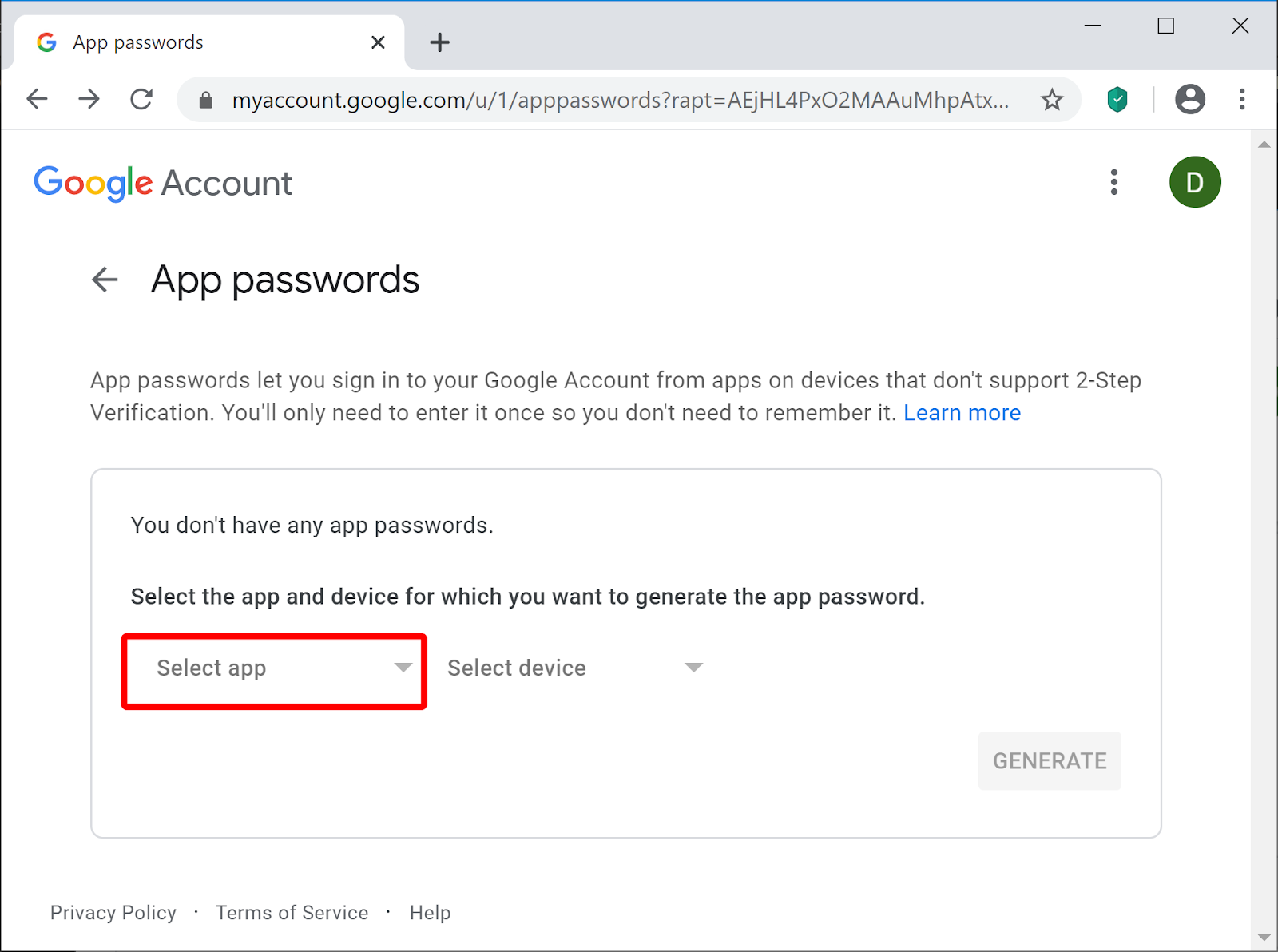This screenshot has height=952, width=1278.
Task: Open the Select device dropdown
Action: tap(575, 668)
